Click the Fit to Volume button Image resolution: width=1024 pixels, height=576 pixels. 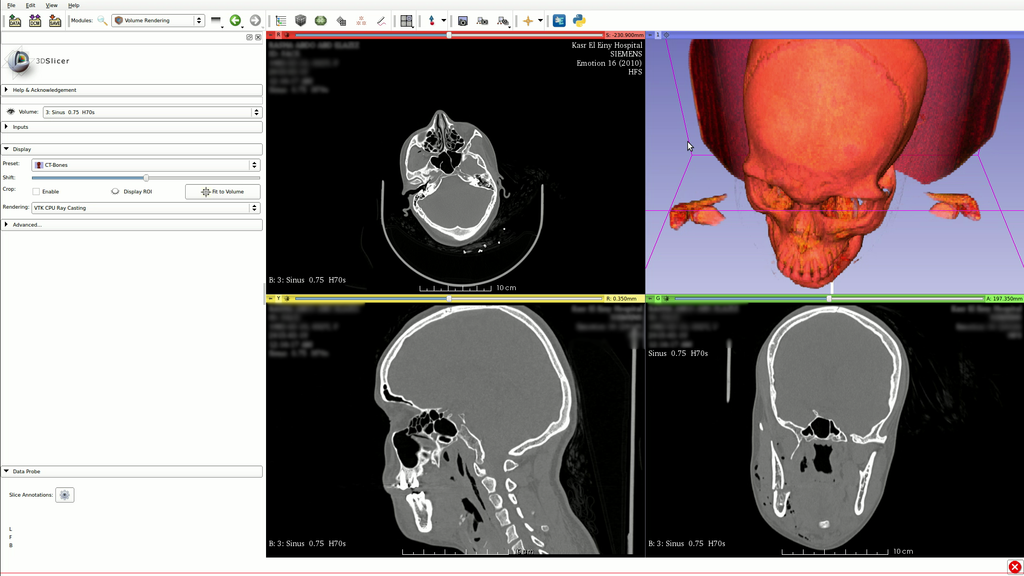click(223, 191)
